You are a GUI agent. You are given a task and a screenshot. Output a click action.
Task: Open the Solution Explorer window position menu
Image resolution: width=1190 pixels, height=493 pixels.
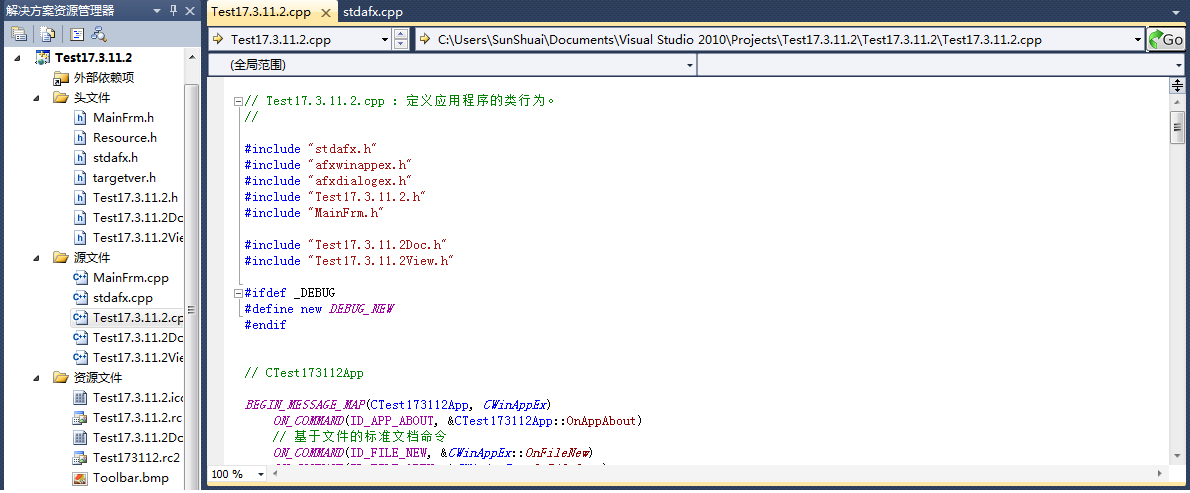click(x=157, y=11)
